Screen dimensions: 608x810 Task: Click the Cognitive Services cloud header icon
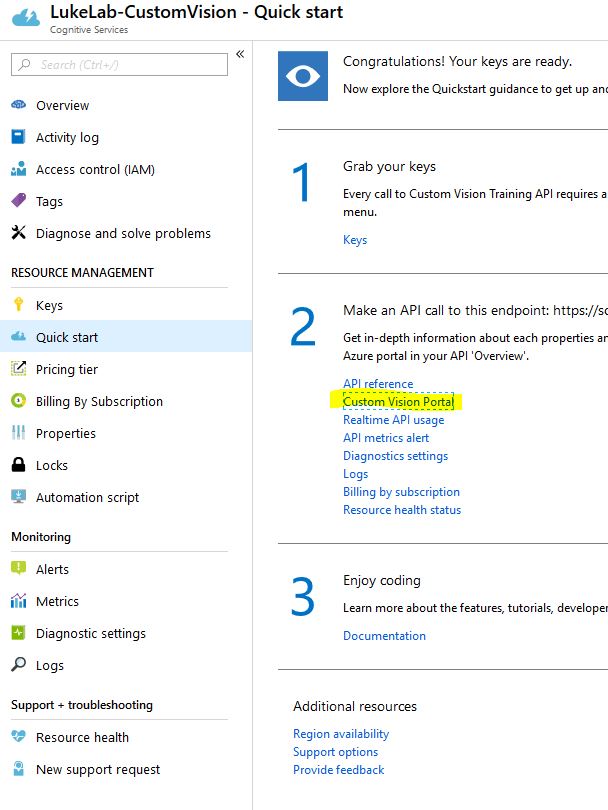25,18
